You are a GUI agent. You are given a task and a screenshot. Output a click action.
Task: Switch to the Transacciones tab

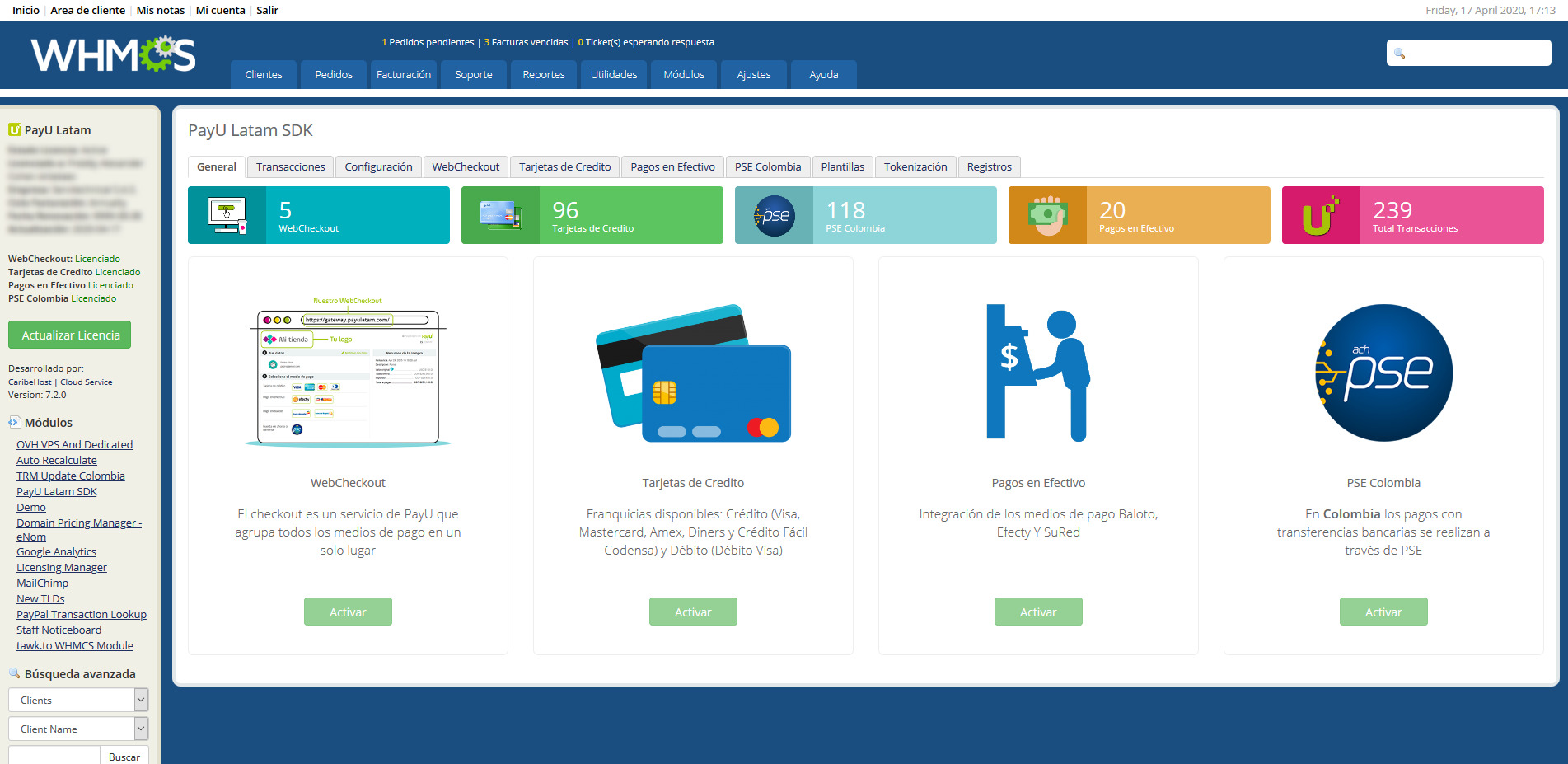[290, 166]
